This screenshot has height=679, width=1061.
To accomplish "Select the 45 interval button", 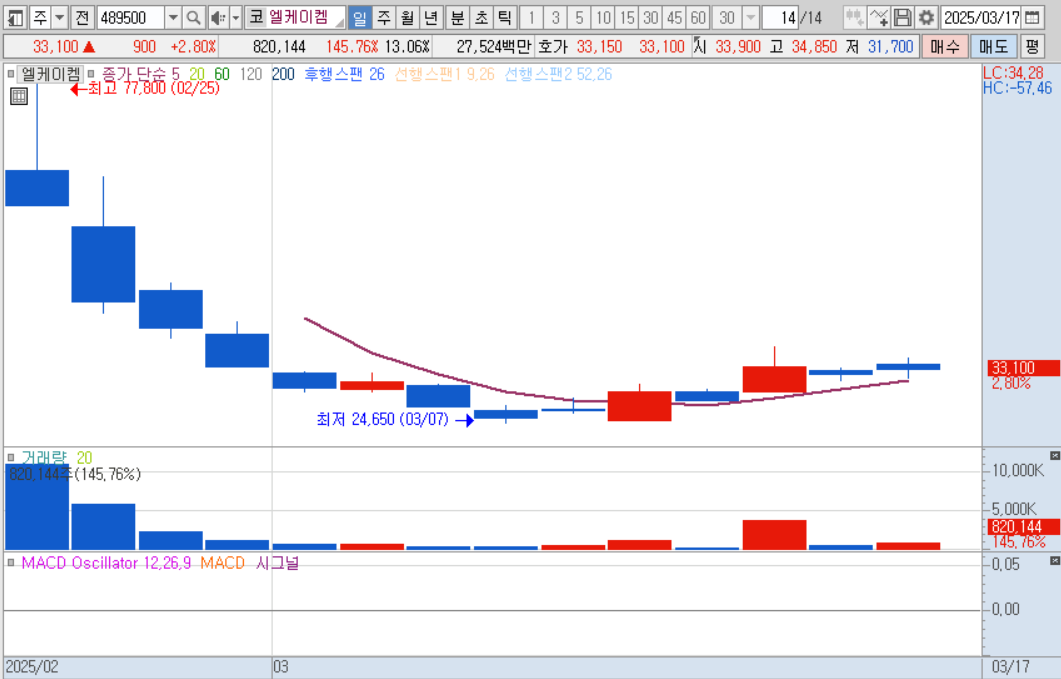I will pos(675,18).
